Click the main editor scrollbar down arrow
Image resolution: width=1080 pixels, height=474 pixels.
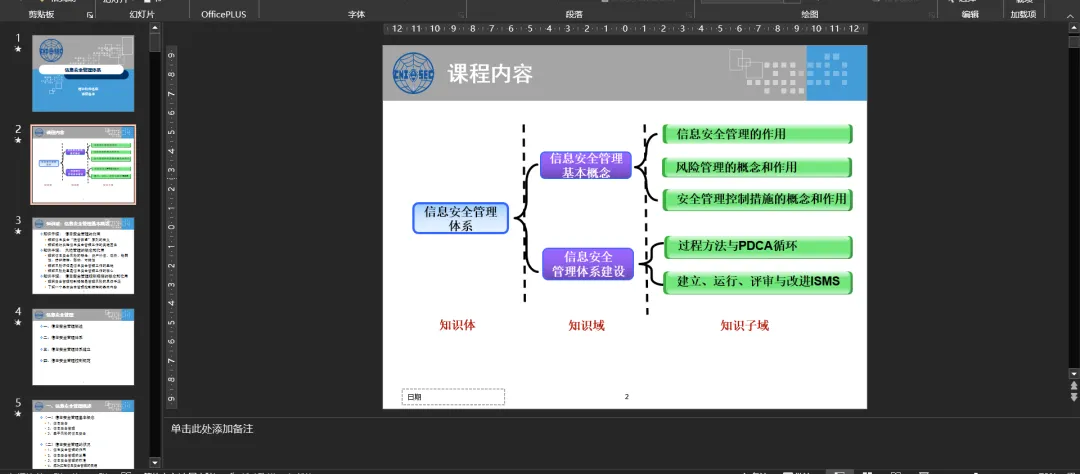click(x=1073, y=373)
